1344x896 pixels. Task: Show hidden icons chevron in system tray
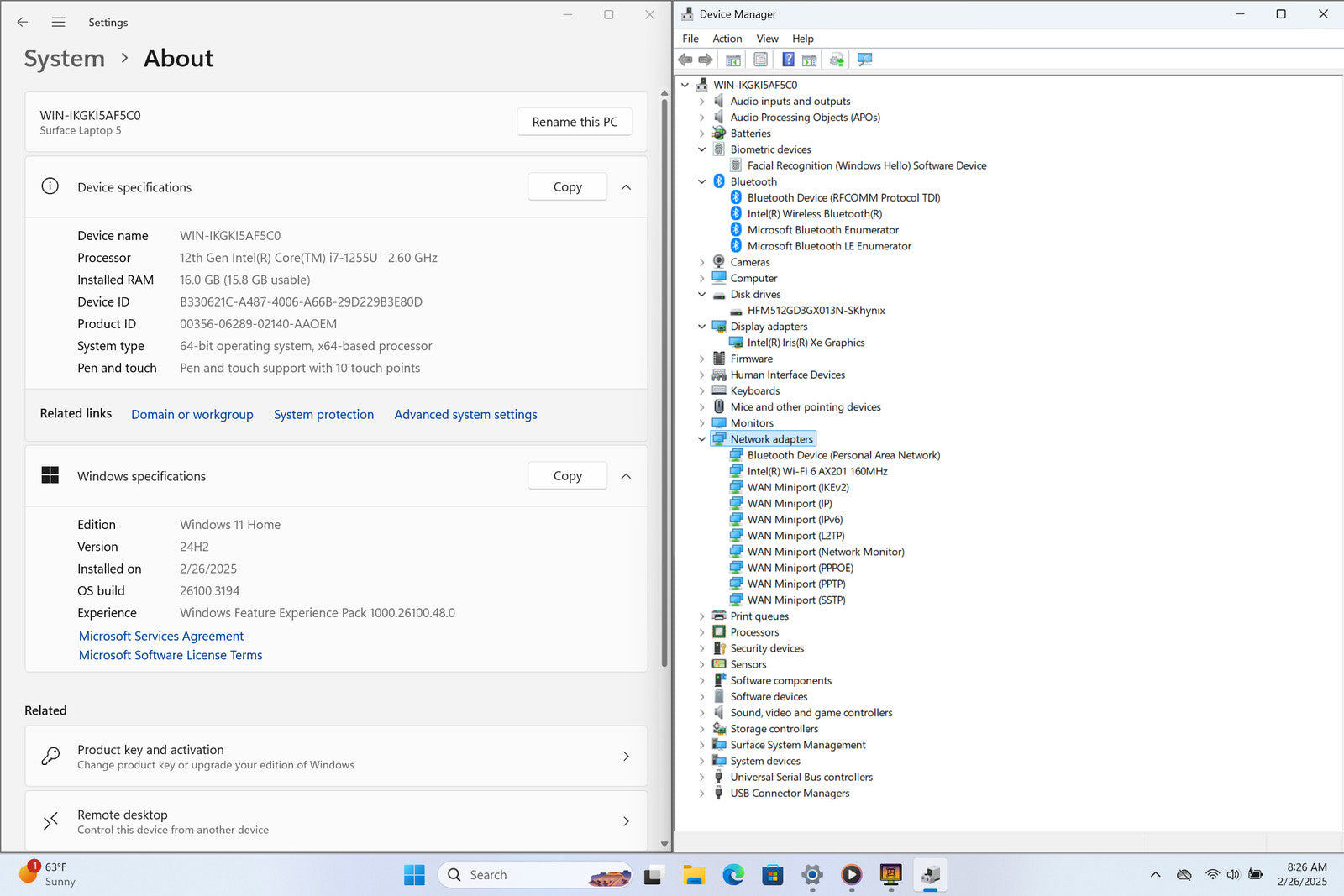tap(1156, 875)
